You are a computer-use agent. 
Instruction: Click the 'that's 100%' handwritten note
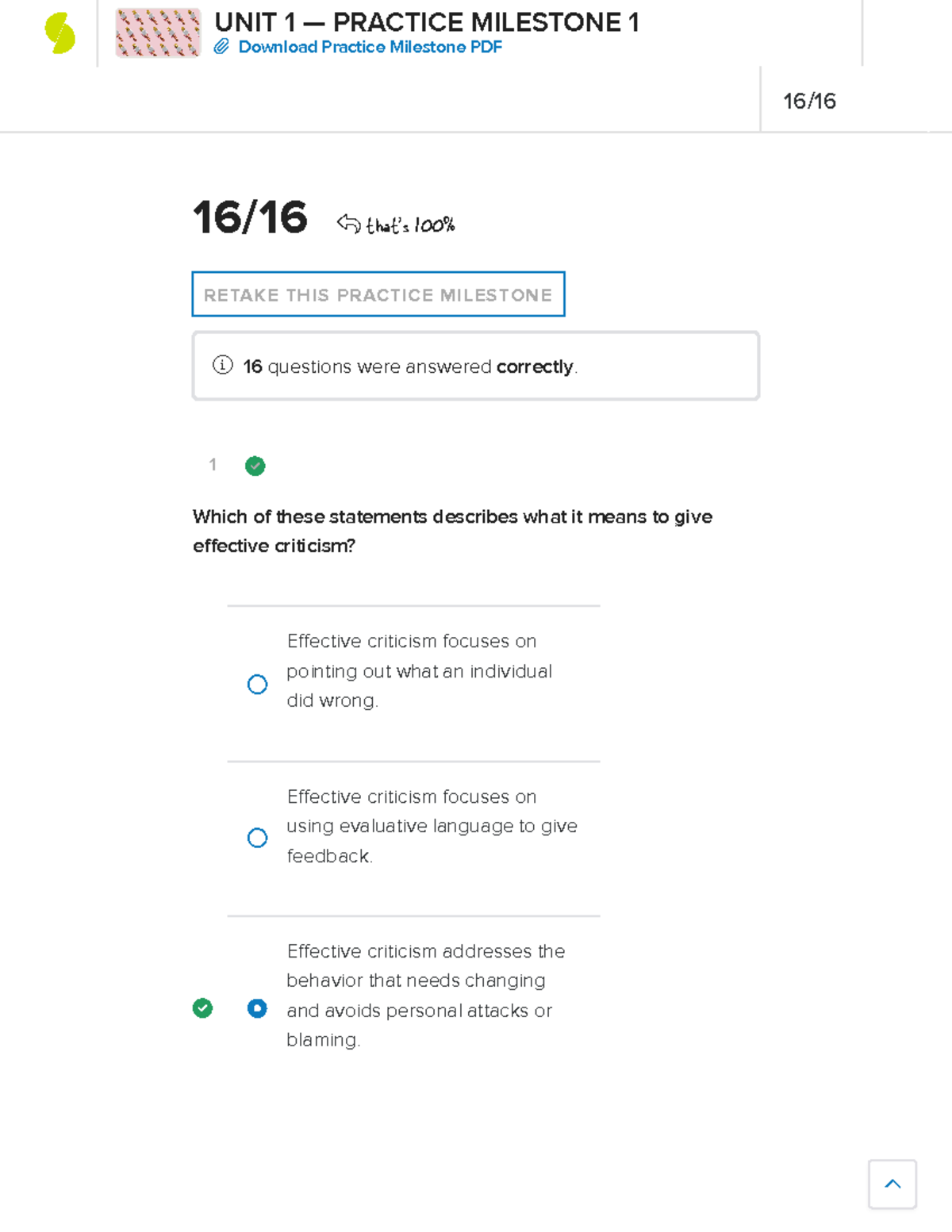(410, 225)
